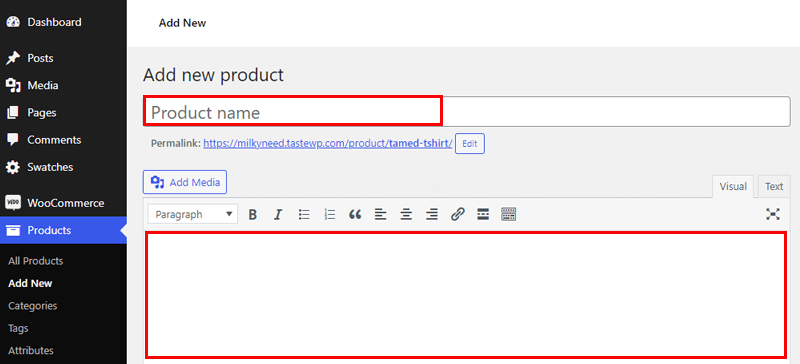Click the permalink Edit button

point(469,144)
